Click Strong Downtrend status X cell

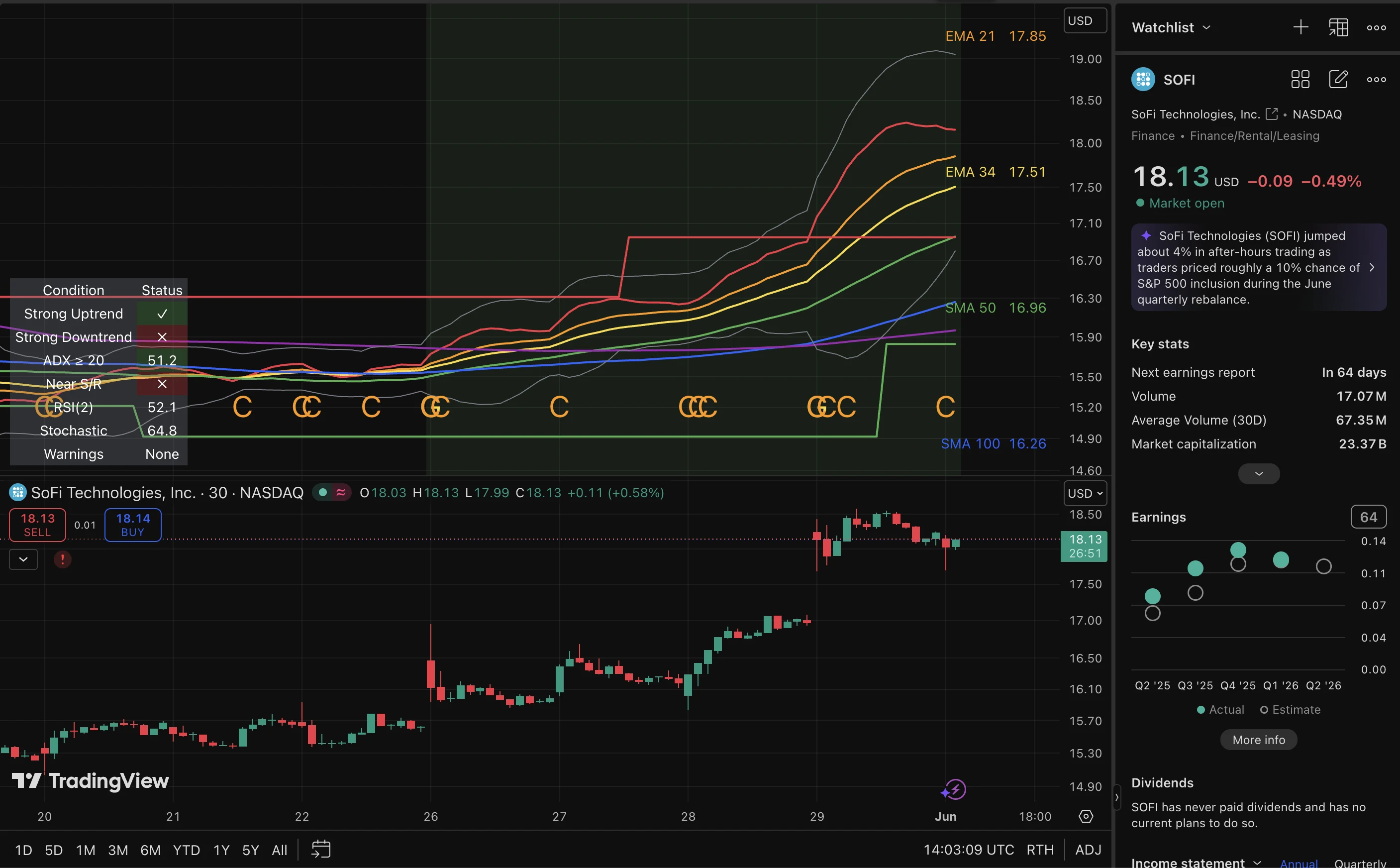click(162, 337)
